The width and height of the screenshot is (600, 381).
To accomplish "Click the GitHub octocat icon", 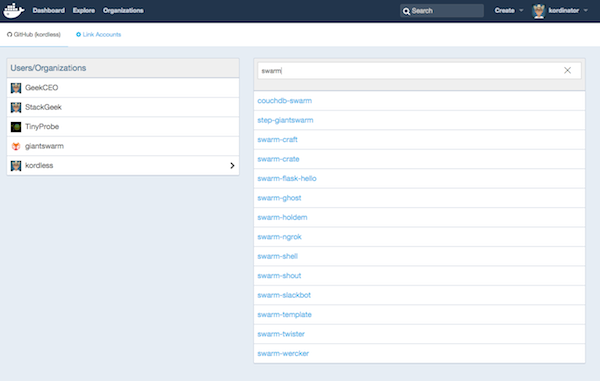I will [10, 34].
